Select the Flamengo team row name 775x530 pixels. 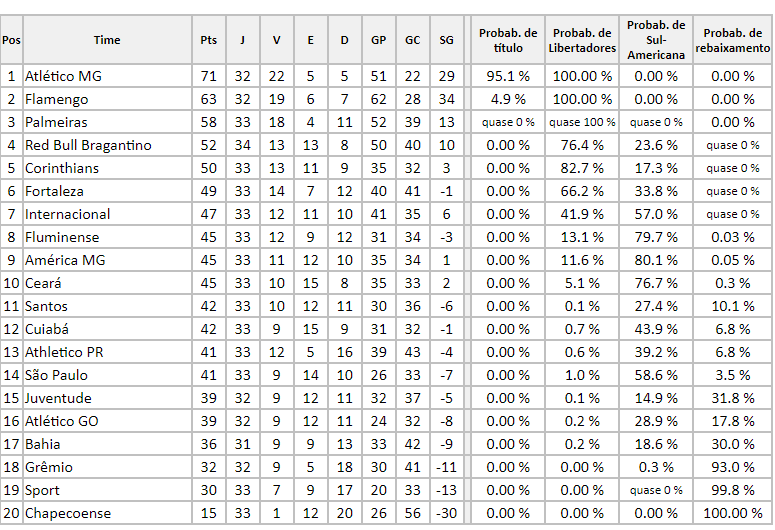[56, 99]
